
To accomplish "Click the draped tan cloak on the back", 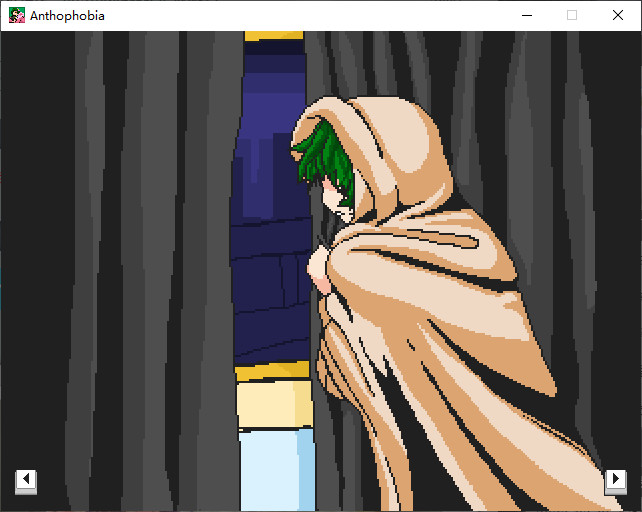I will (450, 330).
